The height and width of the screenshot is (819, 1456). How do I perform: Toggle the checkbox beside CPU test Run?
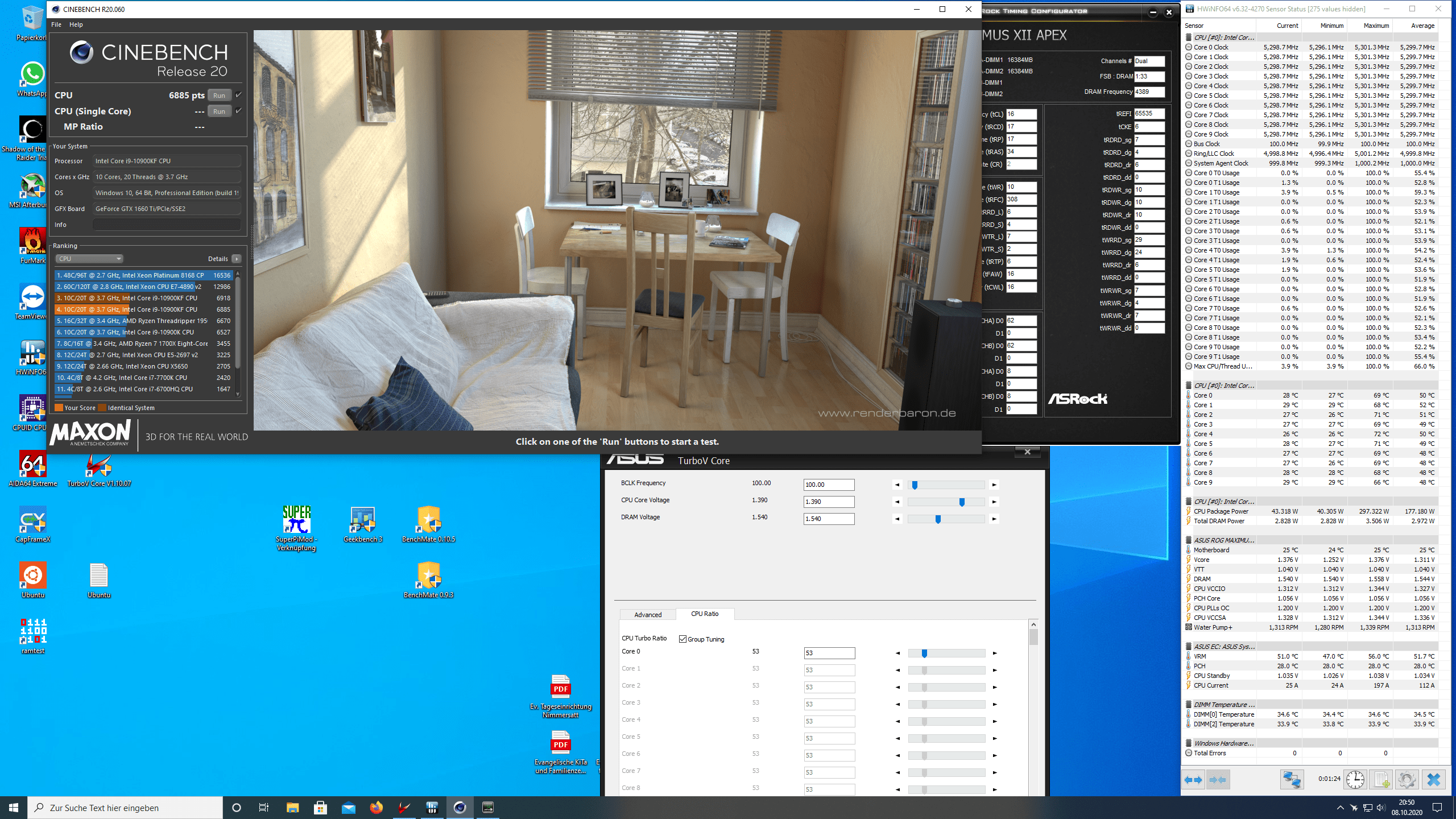pos(238,95)
